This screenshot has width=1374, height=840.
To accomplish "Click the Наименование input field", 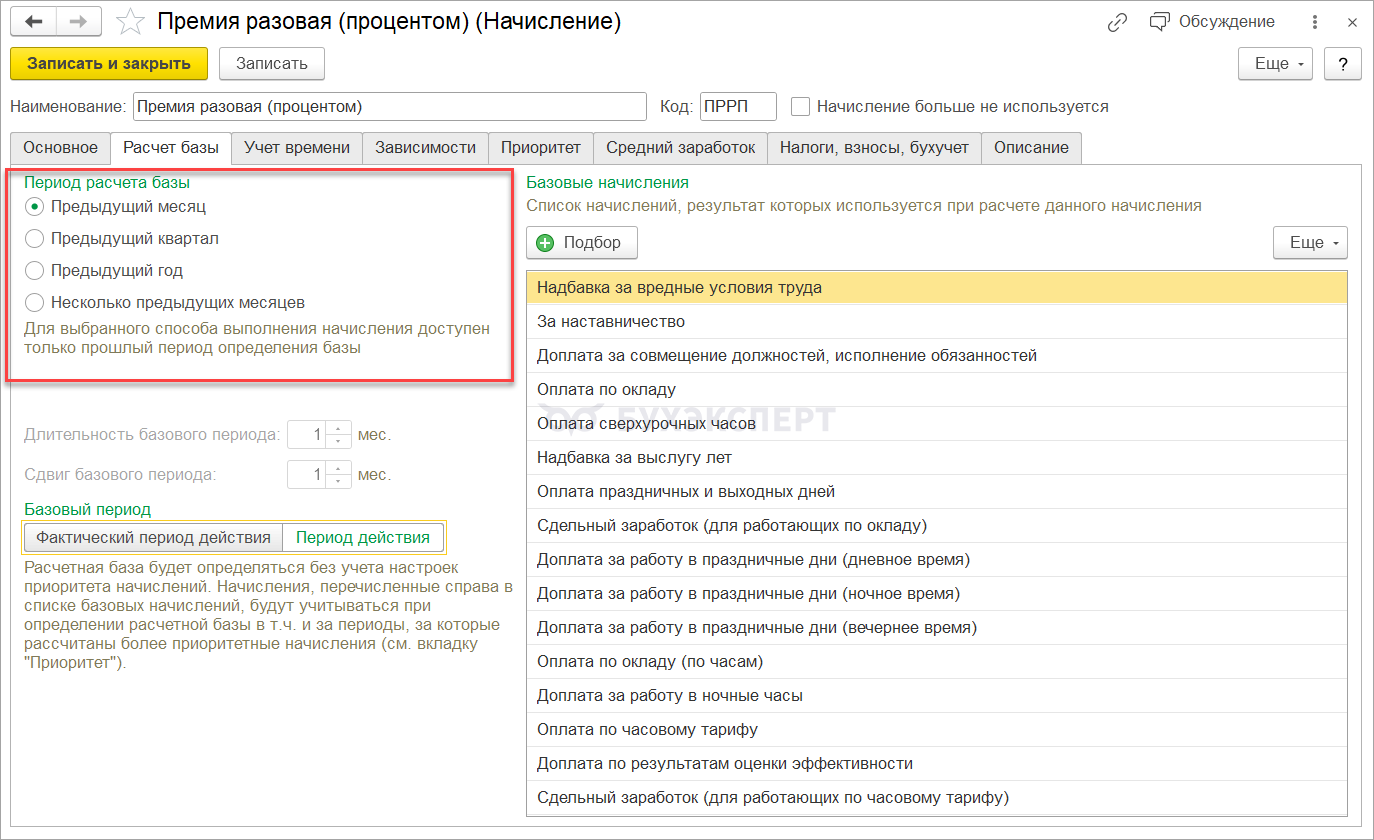I will (x=390, y=106).
